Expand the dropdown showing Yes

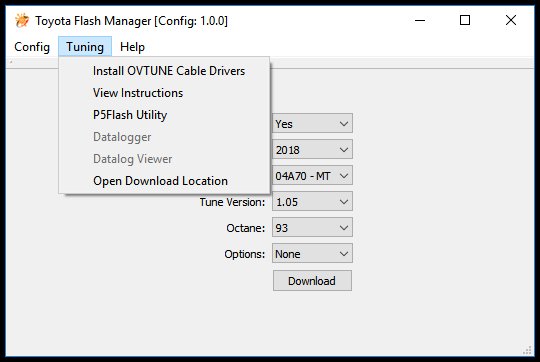(x=312, y=123)
